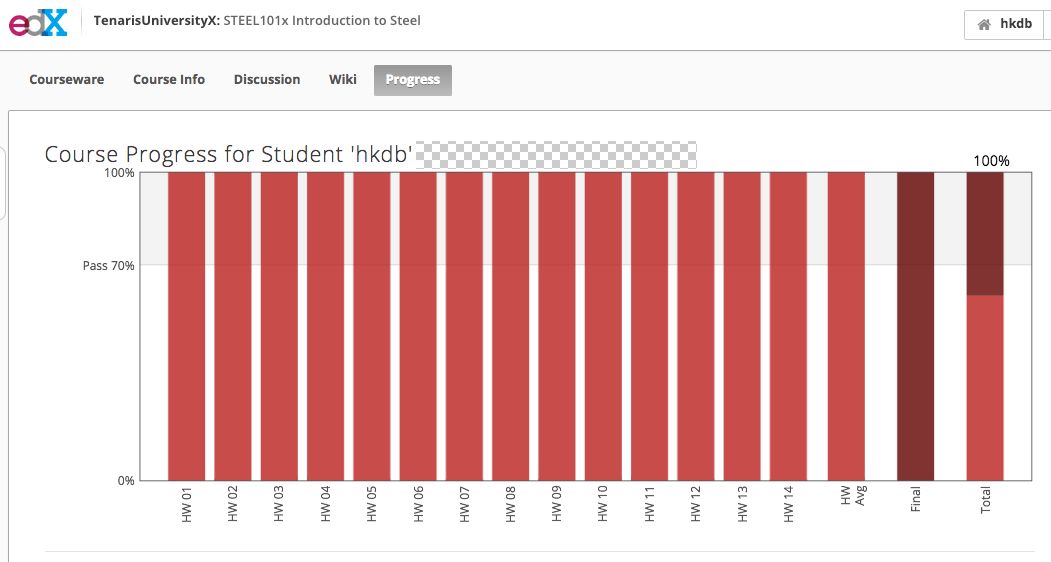Select the Progress tab
The height and width of the screenshot is (562, 1051).
pyautogui.click(x=412, y=80)
